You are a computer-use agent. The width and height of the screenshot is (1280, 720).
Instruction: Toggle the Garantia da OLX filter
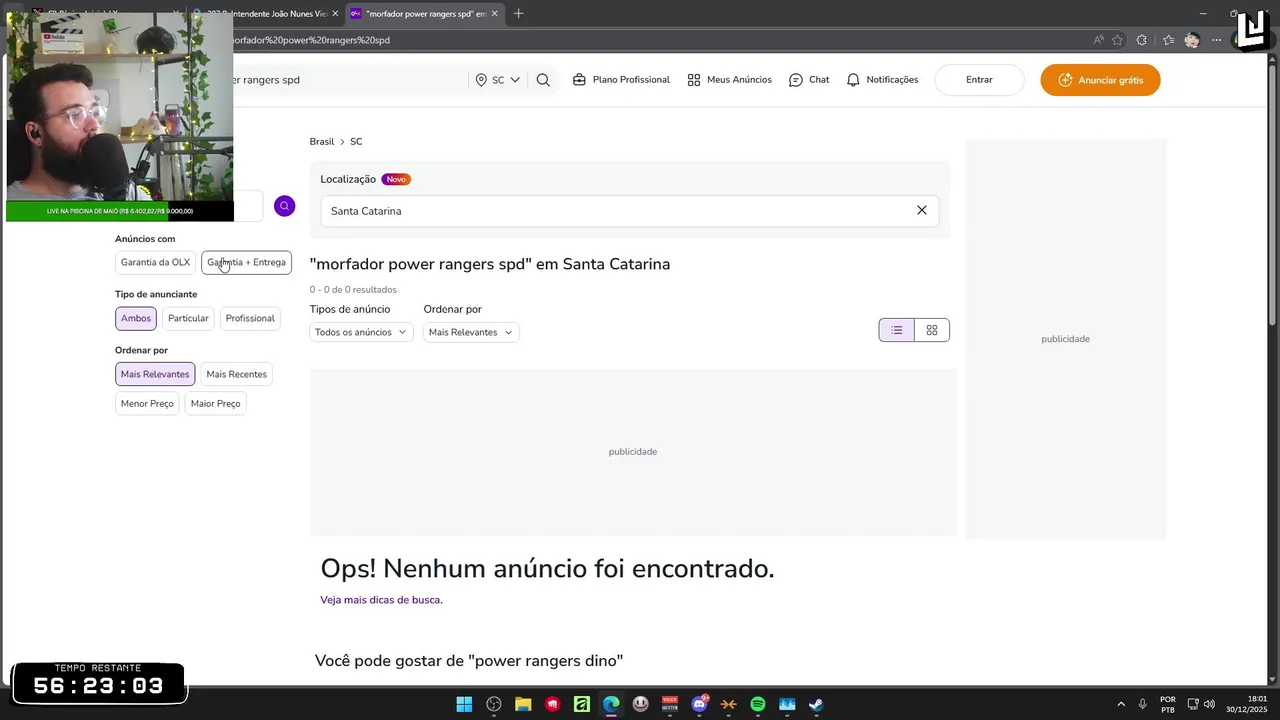click(x=155, y=262)
